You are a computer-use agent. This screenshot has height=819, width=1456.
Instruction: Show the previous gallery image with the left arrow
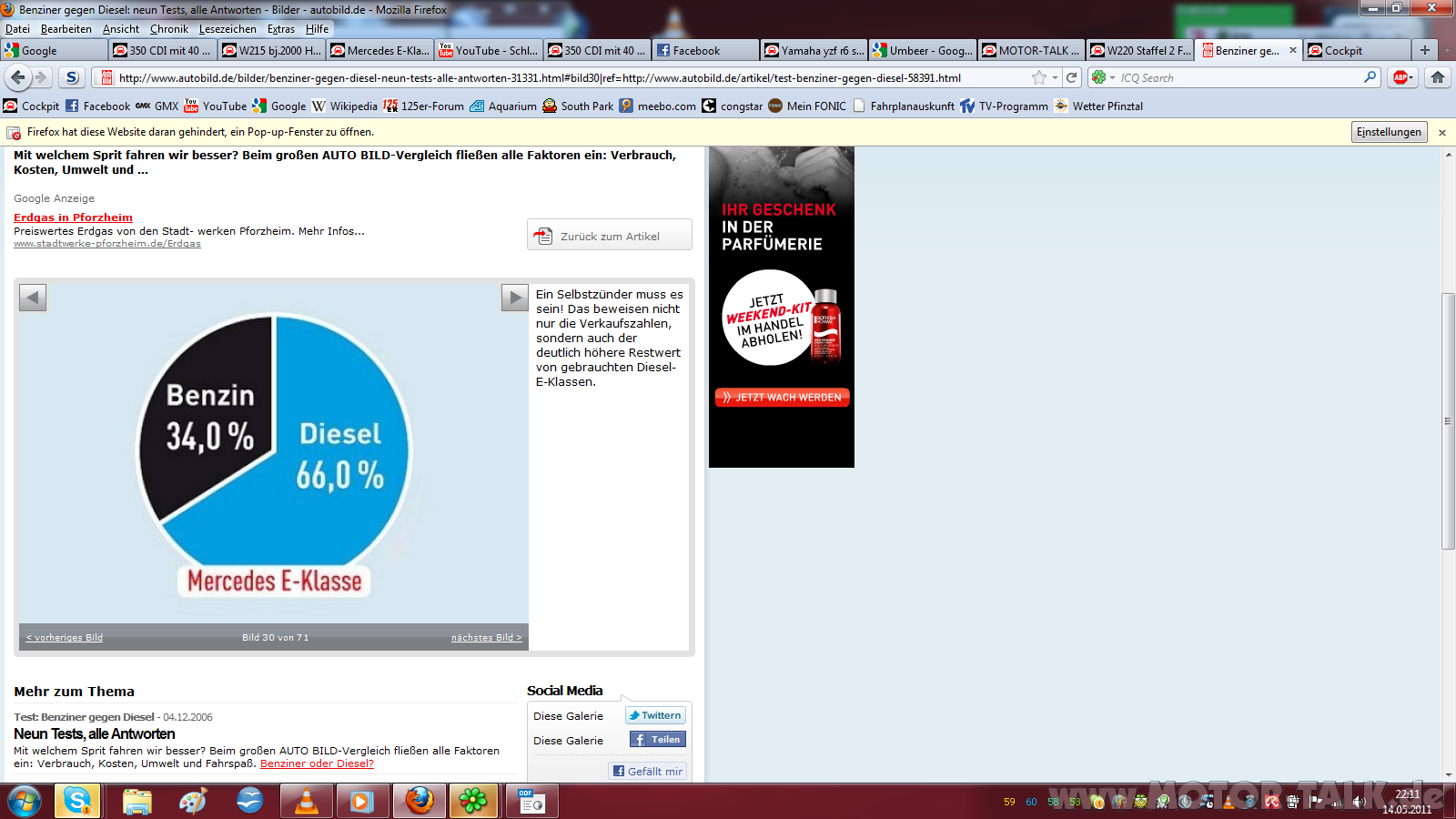click(x=33, y=298)
